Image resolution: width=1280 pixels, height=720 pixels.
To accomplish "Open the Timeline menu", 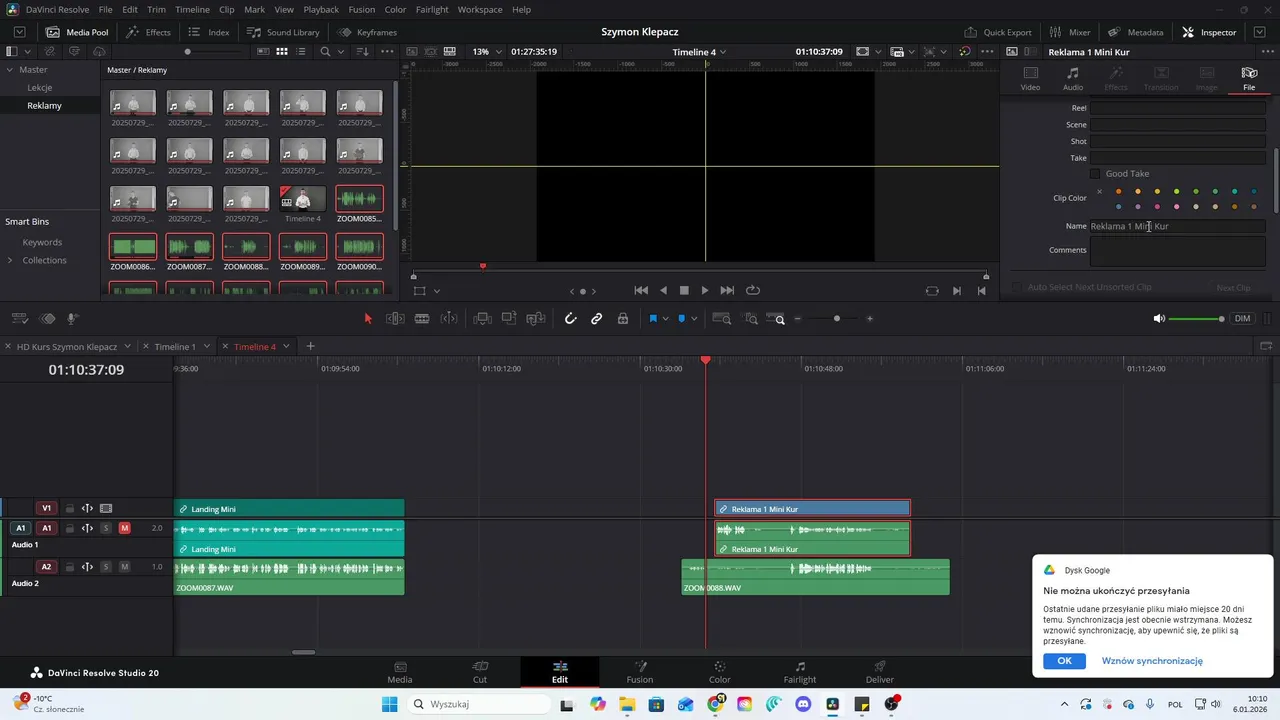I will point(192,9).
